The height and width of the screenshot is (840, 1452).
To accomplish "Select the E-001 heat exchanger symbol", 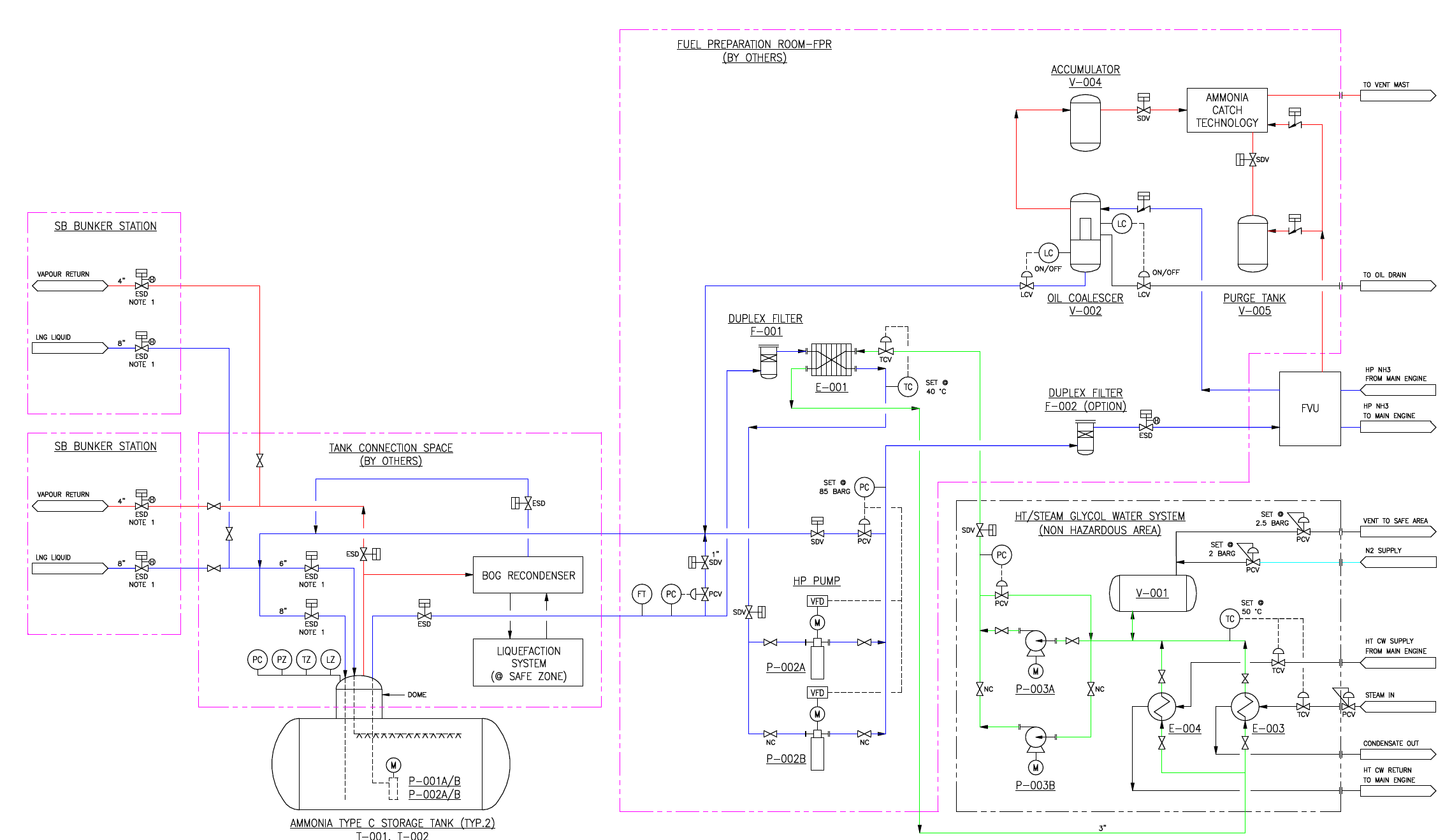I will [x=831, y=359].
